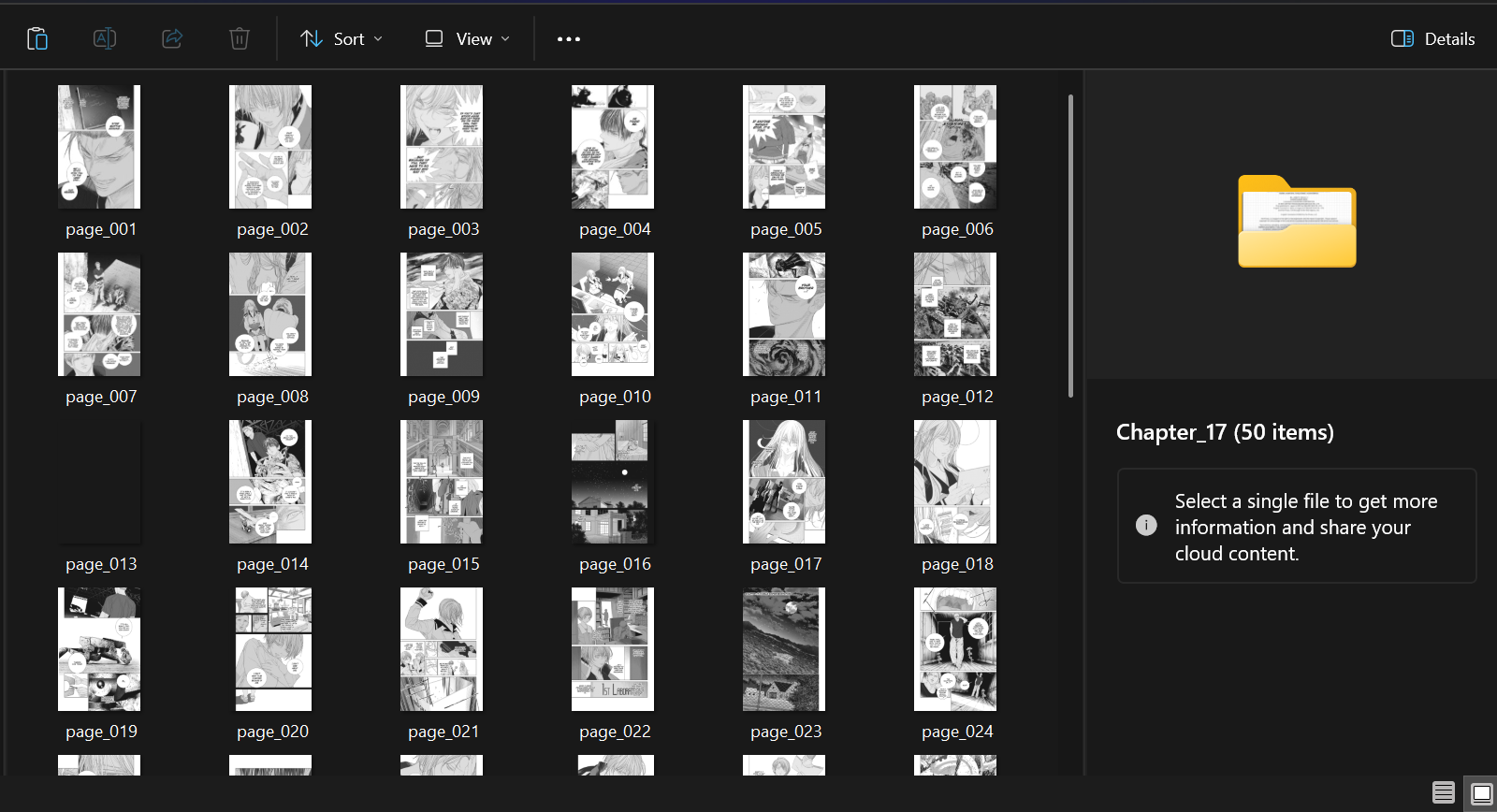This screenshot has width=1497, height=812.
Task: Select the page_011 thumbnail
Action: 784,314
